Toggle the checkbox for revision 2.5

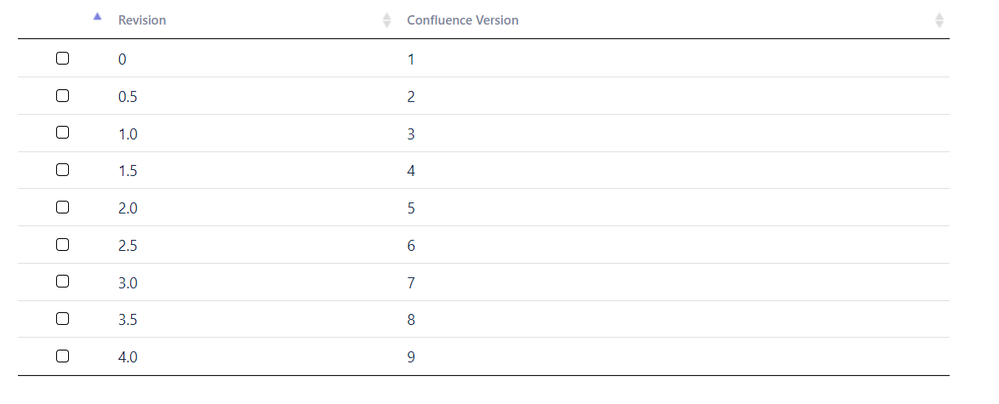coord(62,244)
